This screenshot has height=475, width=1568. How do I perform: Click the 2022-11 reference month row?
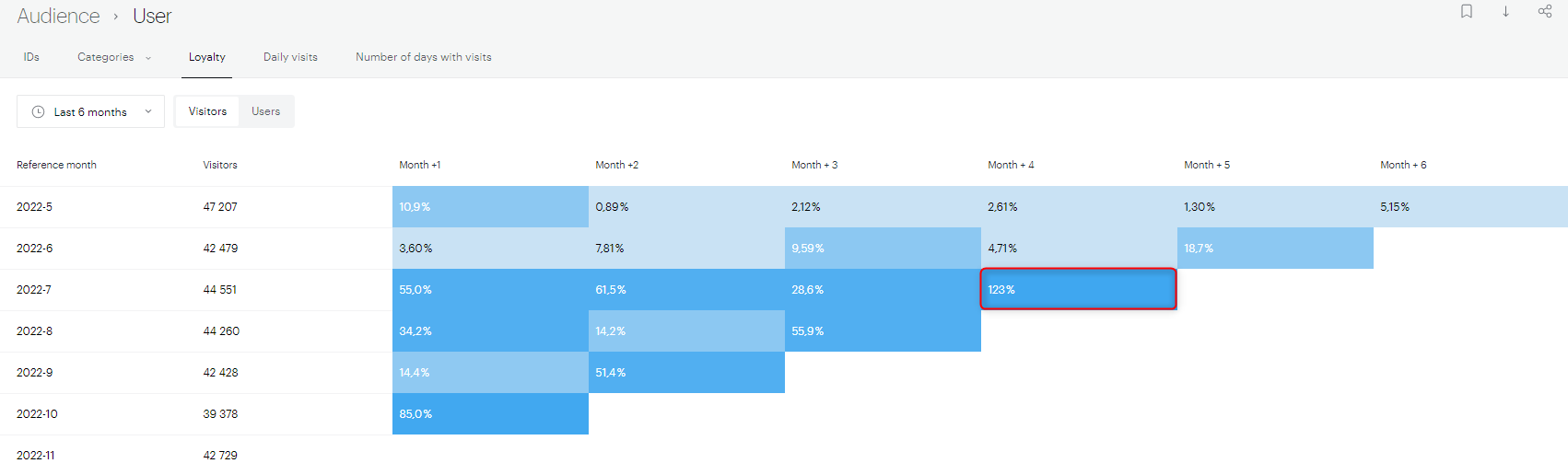coord(36,456)
